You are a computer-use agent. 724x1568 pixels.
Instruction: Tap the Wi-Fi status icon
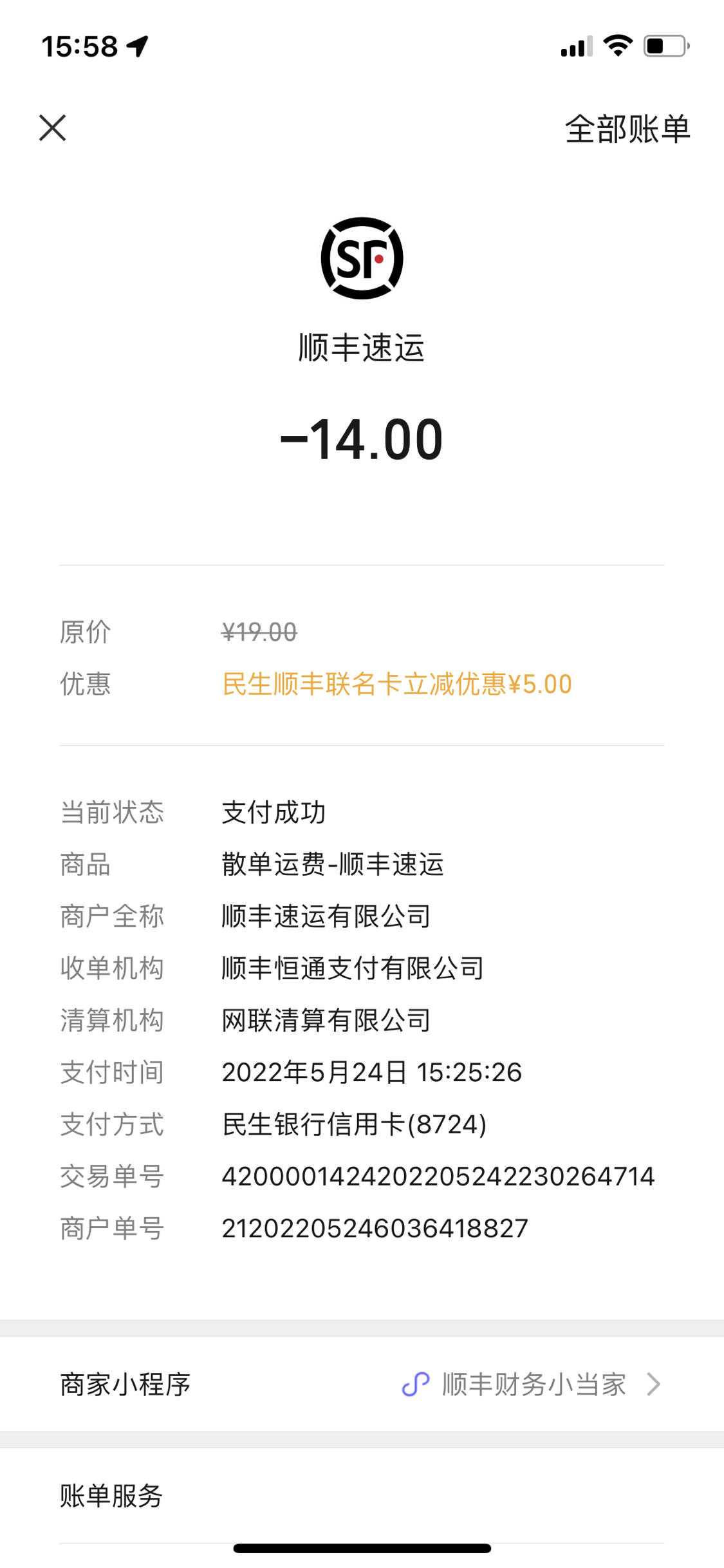click(x=618, y=46)
